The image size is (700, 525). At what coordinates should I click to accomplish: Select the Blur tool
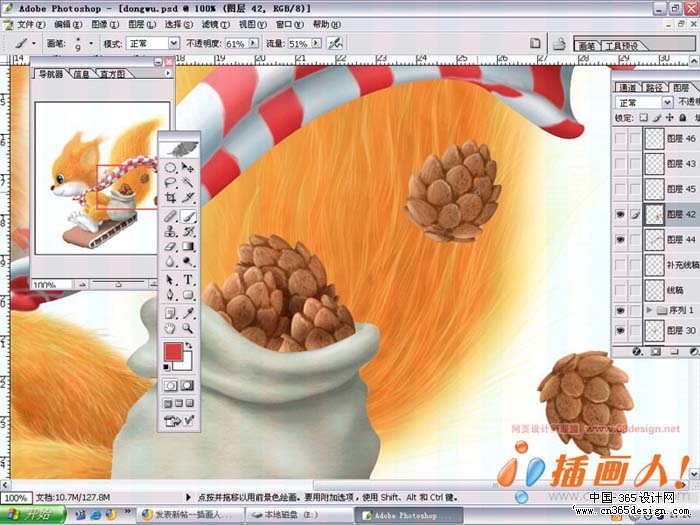click(x=170, y=262)
